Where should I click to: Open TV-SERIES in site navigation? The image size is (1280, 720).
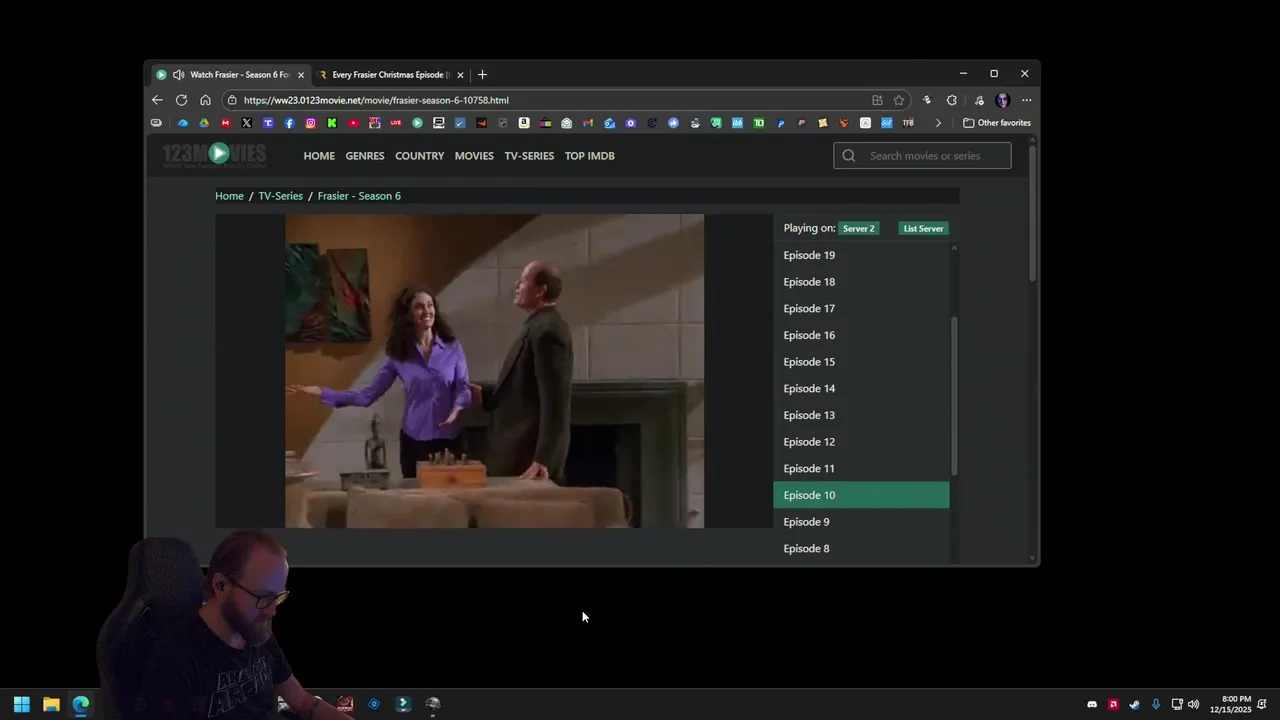529,156
